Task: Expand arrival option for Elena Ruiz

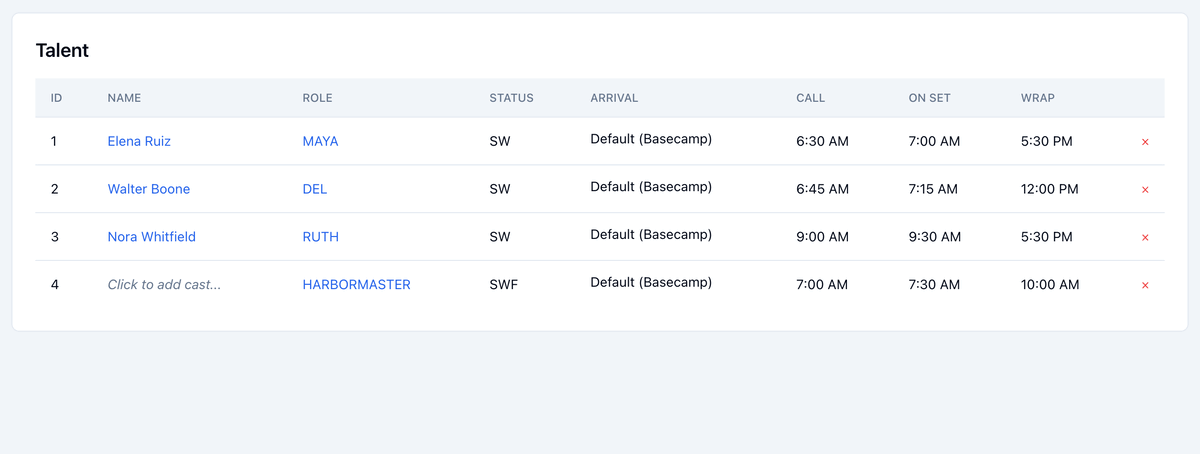Action: pyautogui.click(x=651, y=139)
